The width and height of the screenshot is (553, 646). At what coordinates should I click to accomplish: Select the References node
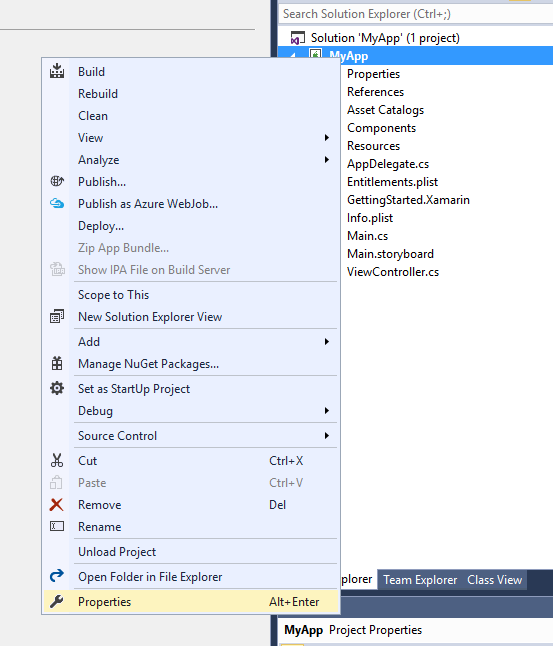375,92
